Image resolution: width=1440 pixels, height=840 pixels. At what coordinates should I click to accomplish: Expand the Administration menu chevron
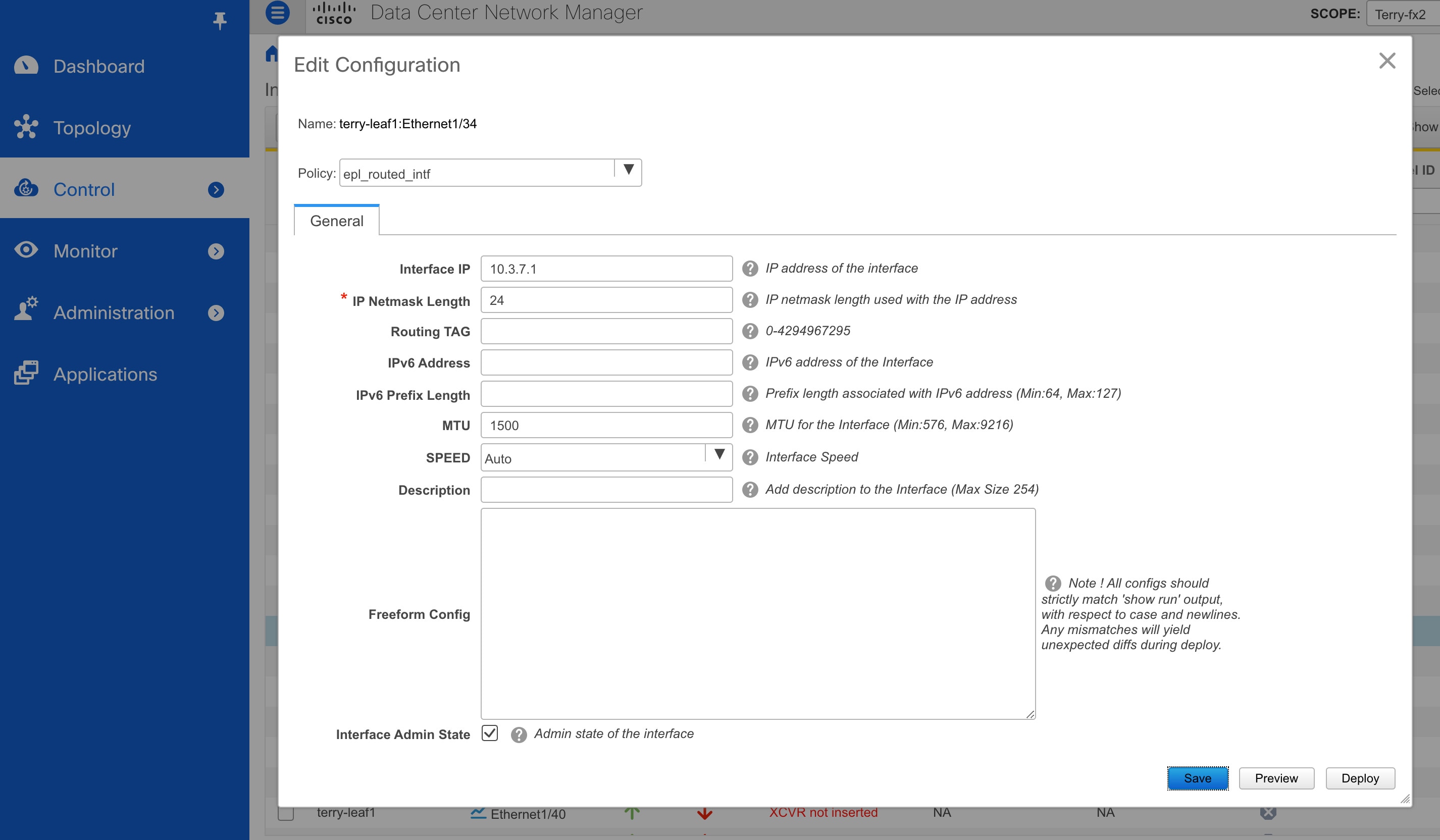(x=216, y=313)
